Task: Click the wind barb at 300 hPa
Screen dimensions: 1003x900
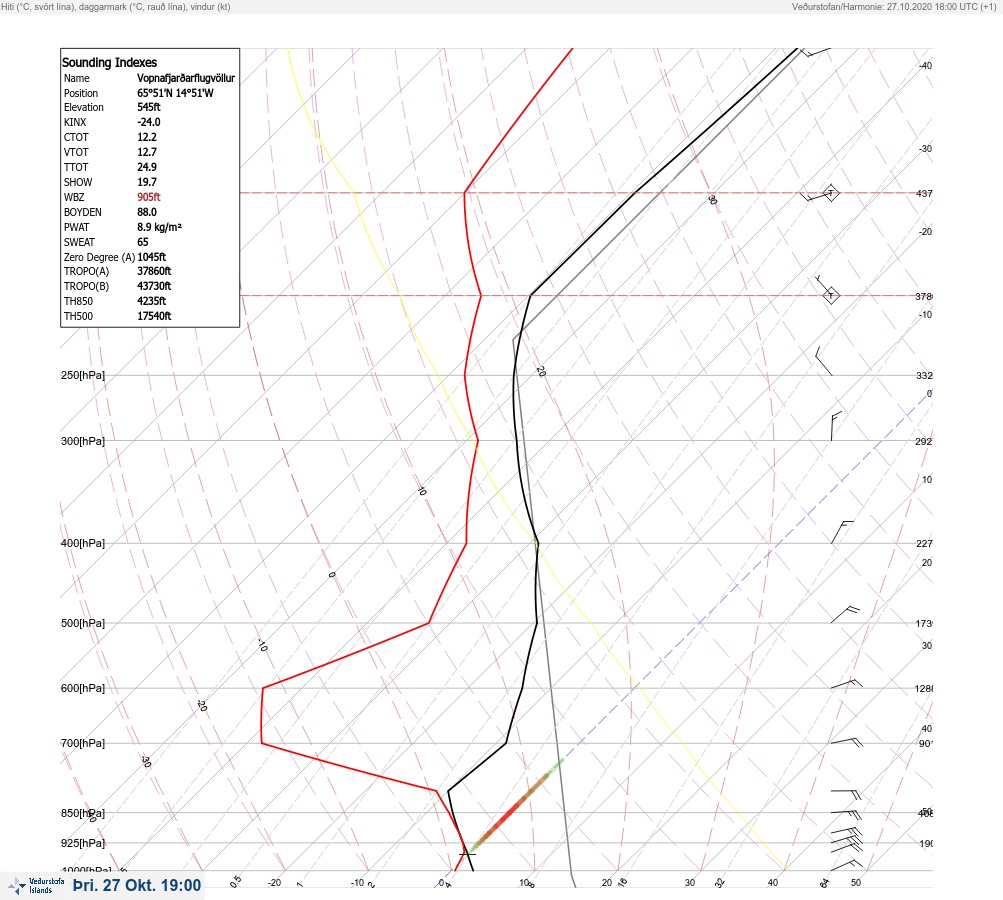Action: [x=836, y=427]
